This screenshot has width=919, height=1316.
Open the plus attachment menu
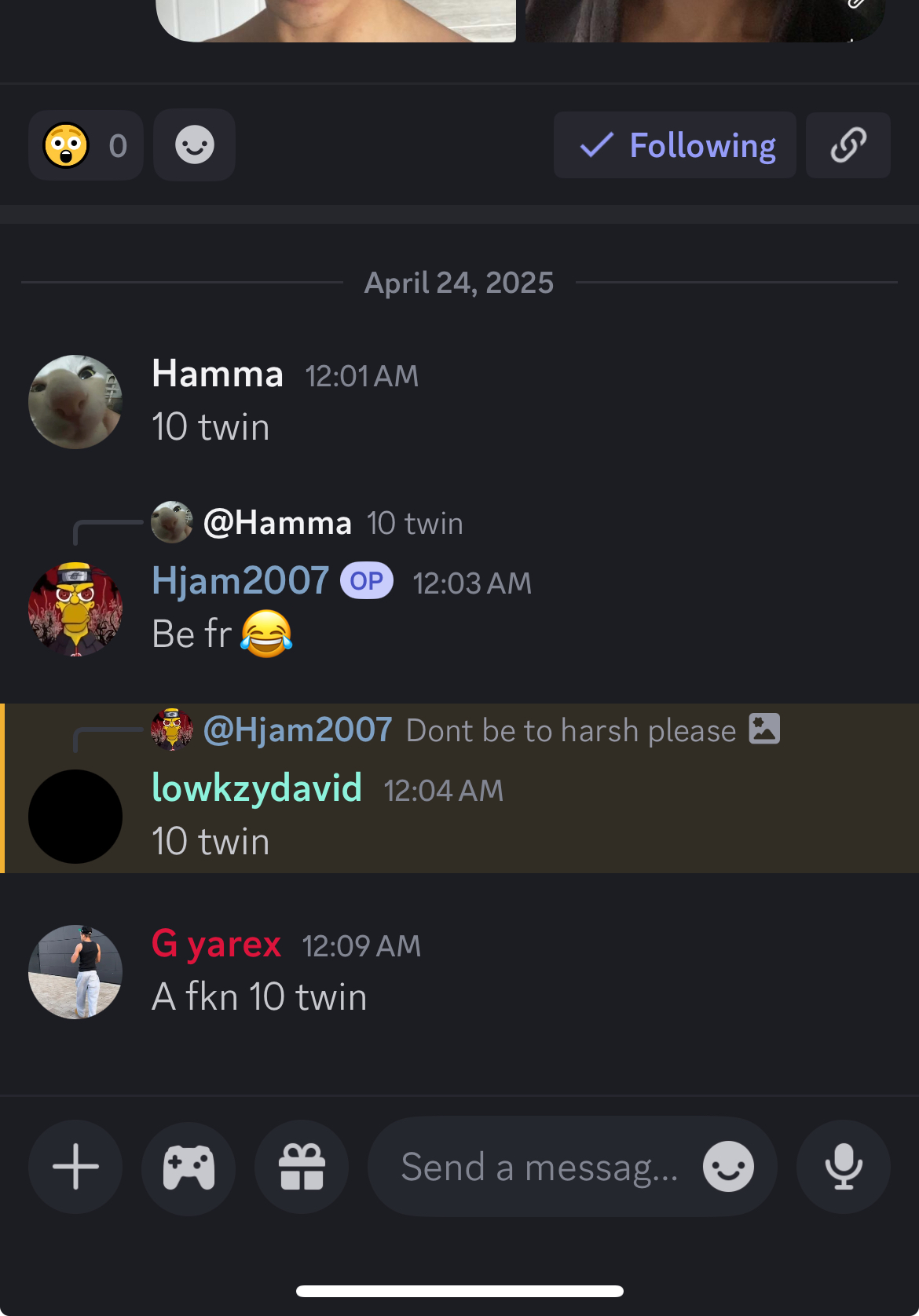coord(75,1167)
